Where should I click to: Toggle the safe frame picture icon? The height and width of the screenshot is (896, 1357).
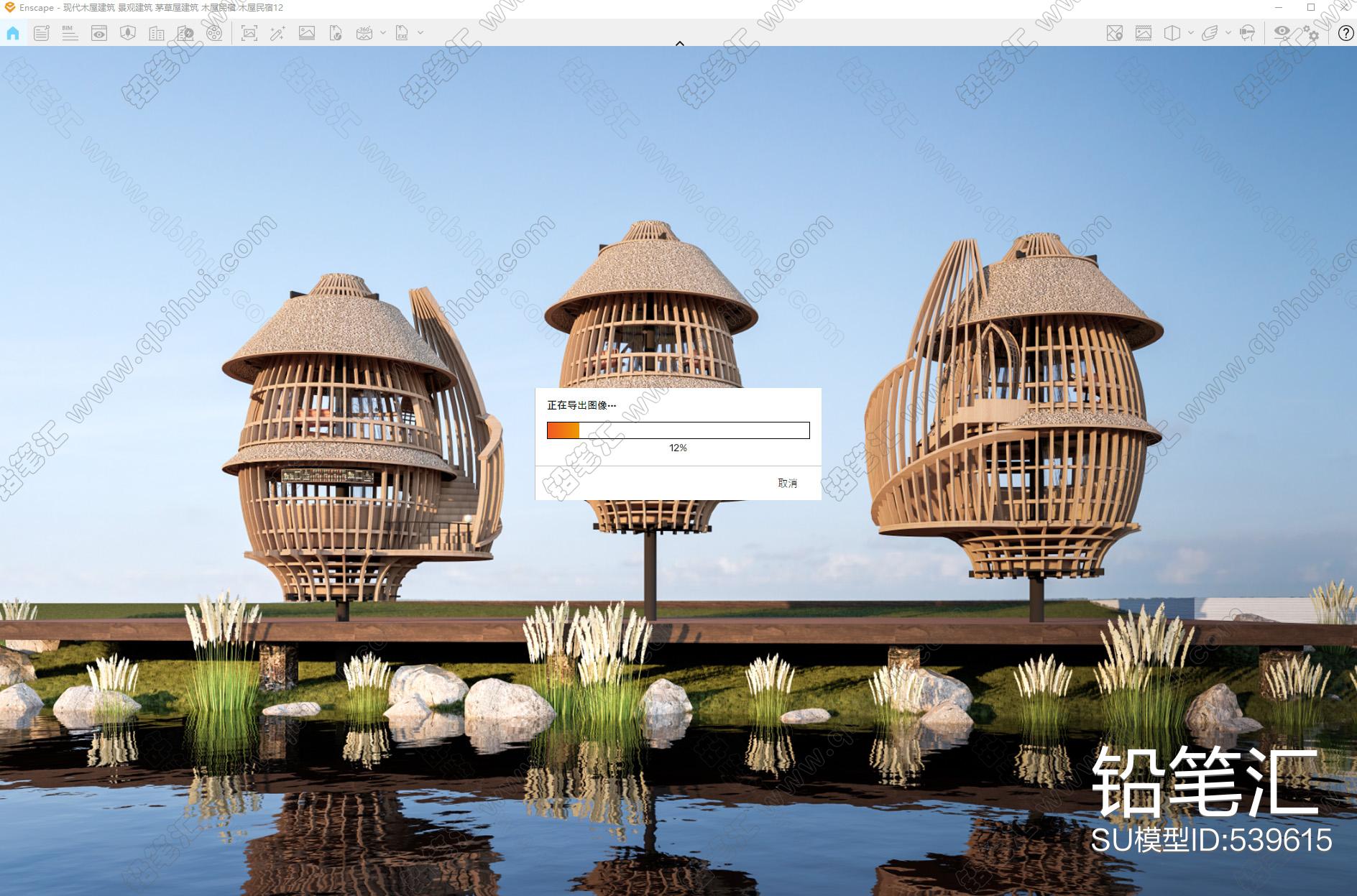[1144, 33]
